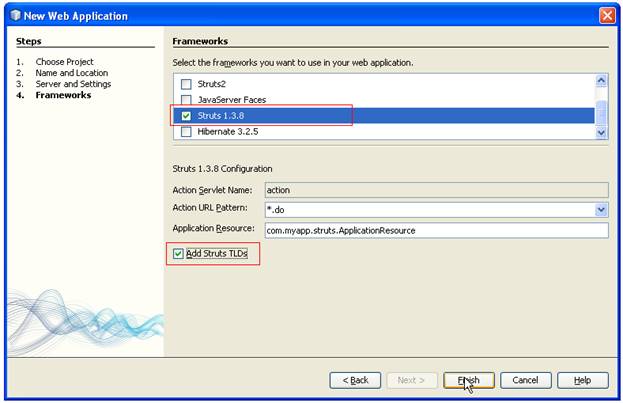
Task: Click the Server and Settings step
Action: [73, 84]
